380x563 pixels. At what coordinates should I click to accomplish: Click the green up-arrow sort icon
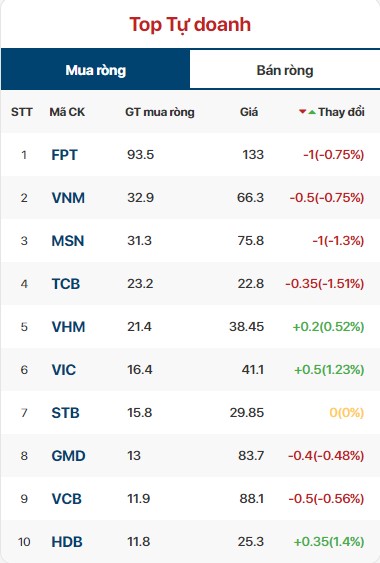[312, 112]
